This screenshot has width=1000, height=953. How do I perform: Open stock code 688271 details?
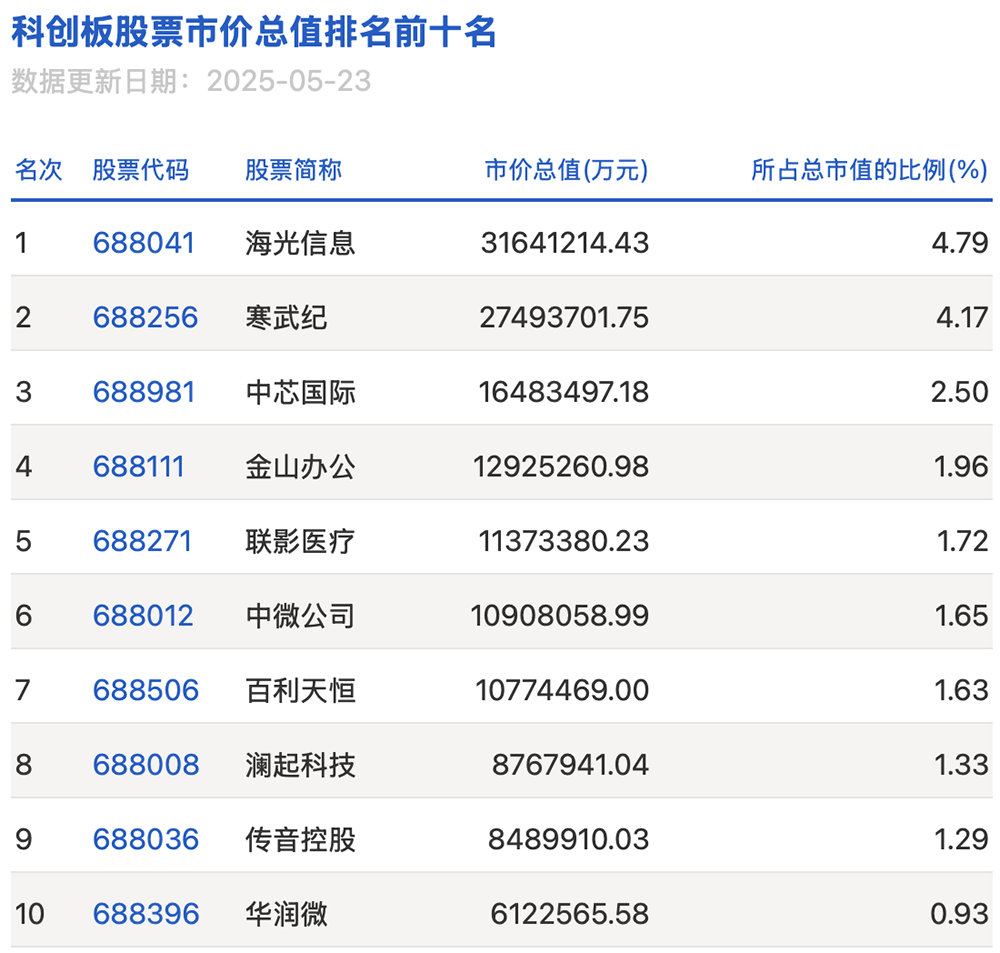tap(142, 541)
